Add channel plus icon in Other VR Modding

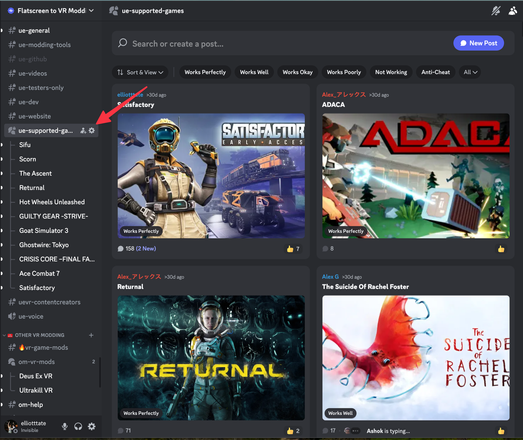91,335
